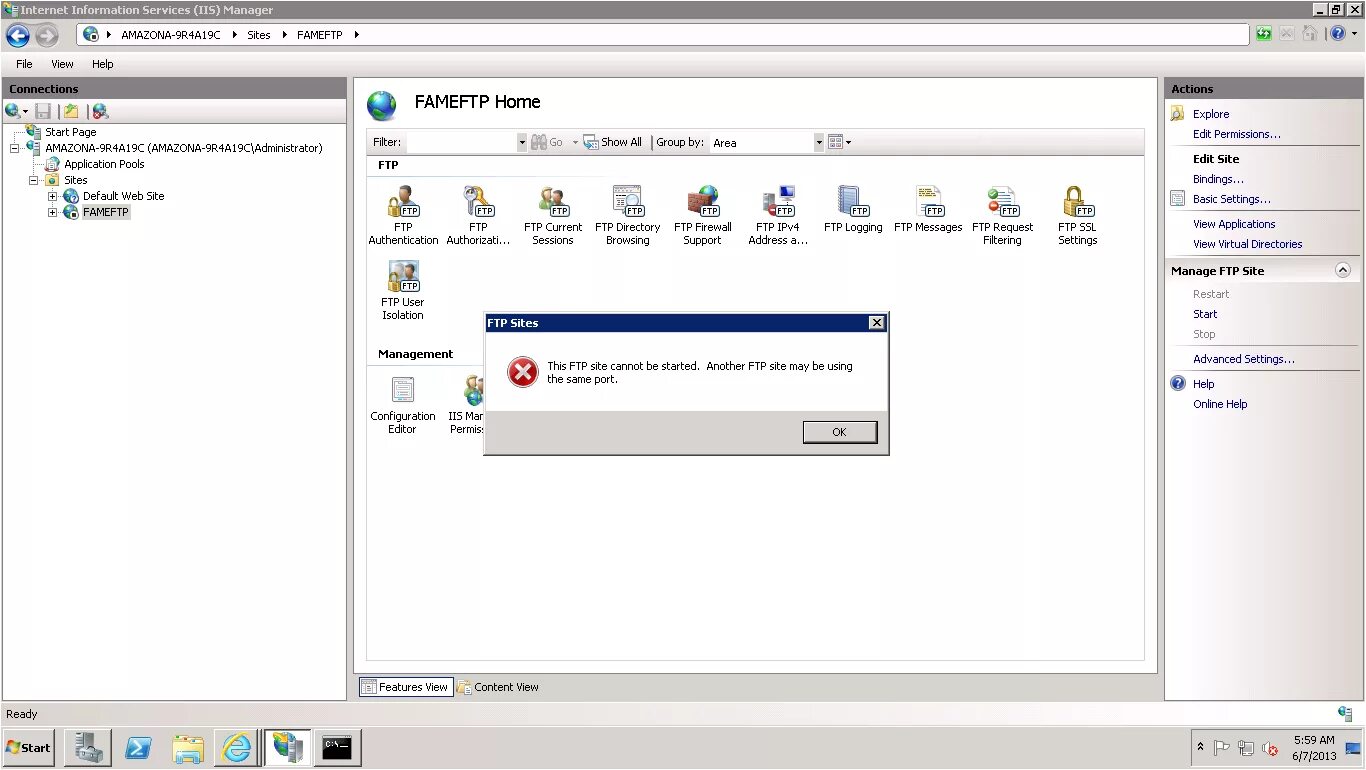Switch to Command Prompt in taskbar
Image resolution: width=1366 pixels, height=770 pixels.
click(x=337, y=747)
